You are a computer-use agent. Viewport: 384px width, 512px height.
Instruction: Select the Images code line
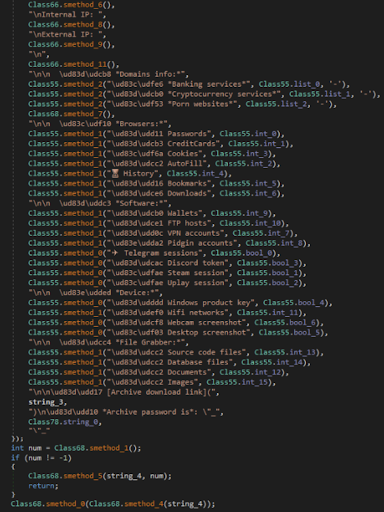pos(152,382)
